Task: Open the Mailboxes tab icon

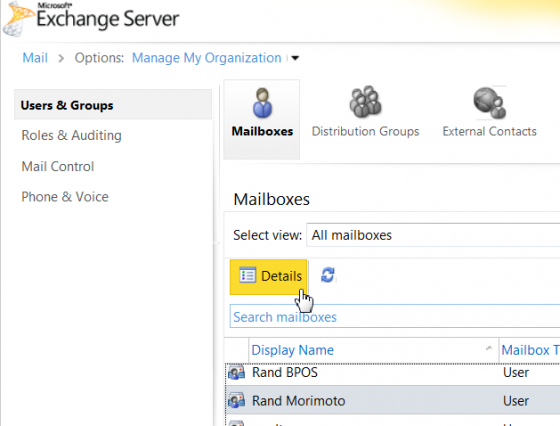Action: pyautogui.click(x=262, y=103)
